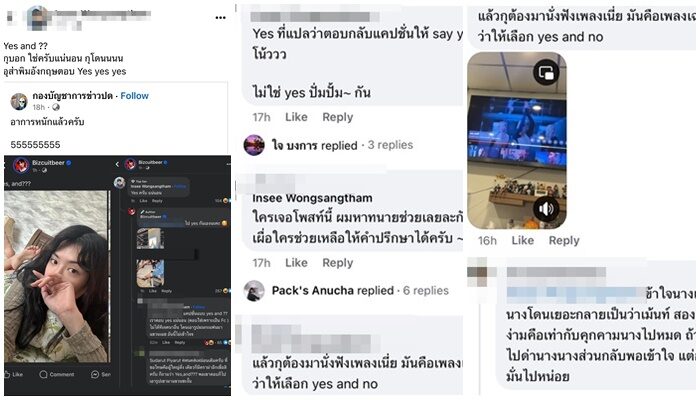Click the Like icon under Bizcuitbeer photo
The image size is (700, 400).
(13, 374)
